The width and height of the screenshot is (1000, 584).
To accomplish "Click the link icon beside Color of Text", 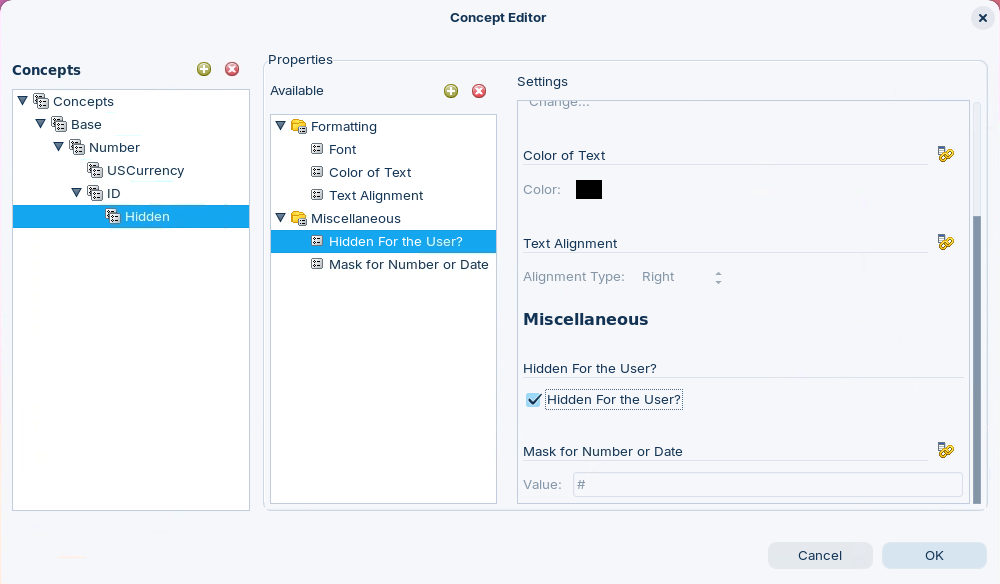I will 945,155.
